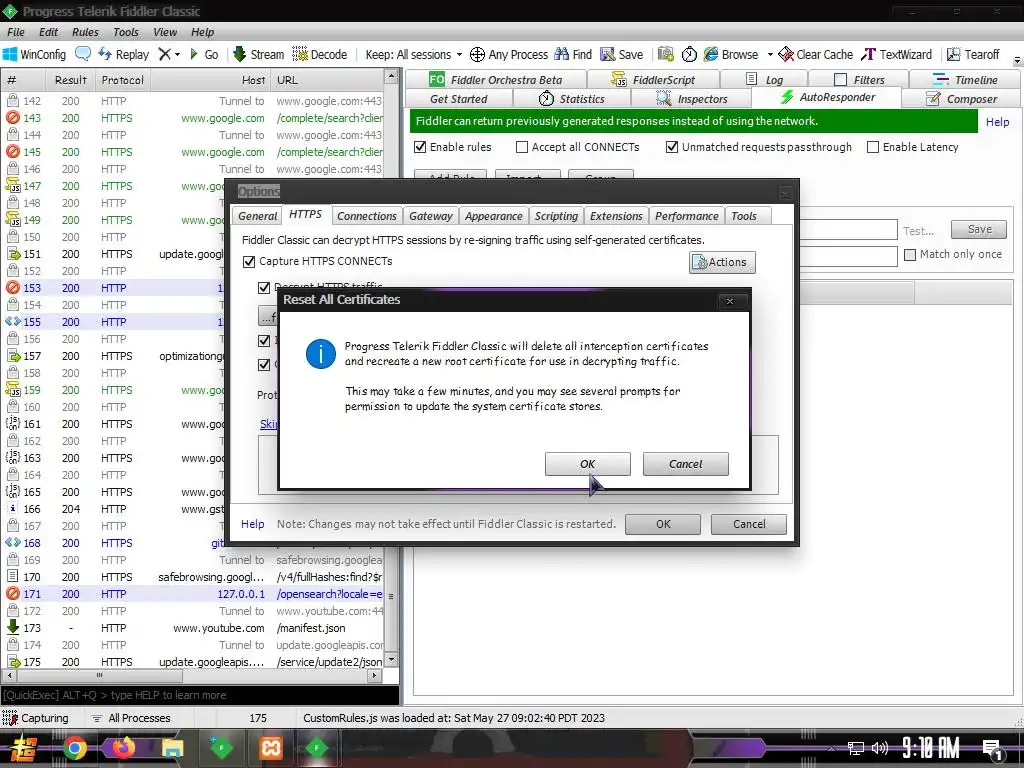The image size is (1024, 768).
Task: Toggle Accept all CONNECTs checkbox
Action: pyautogui.click(x=522, y=147)
